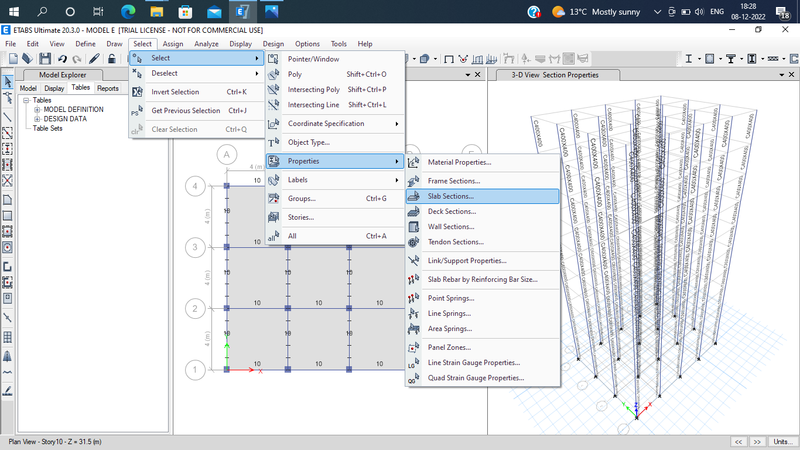Click the Area Springs icon in submenu
Viewport: 800px width, 450px height.
pos(414,329)
